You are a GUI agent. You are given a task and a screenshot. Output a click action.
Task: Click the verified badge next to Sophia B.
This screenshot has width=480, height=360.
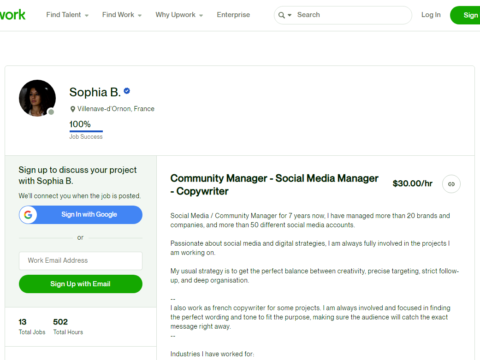coord(127,91)
